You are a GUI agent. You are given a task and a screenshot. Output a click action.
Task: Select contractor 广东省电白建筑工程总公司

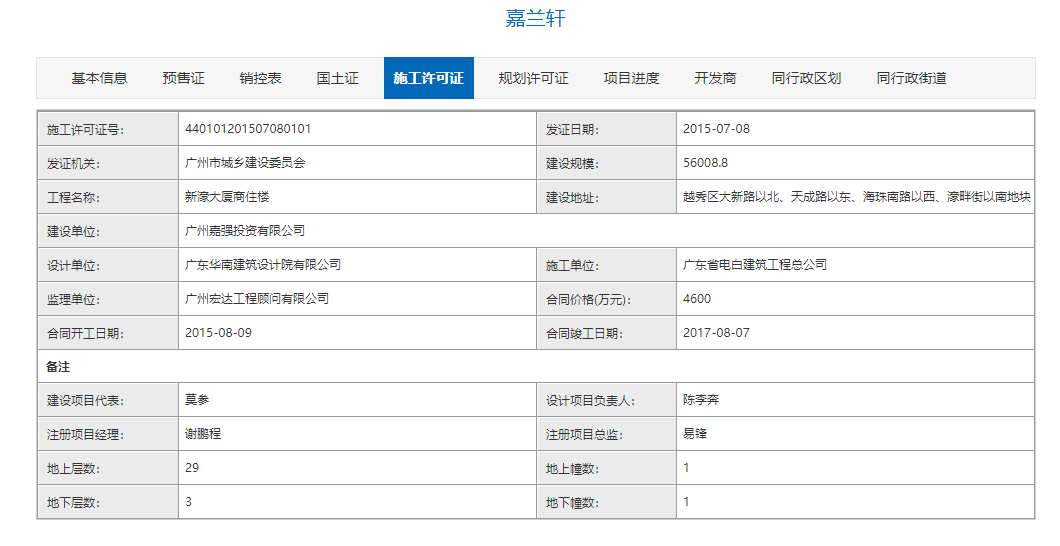pyautogui.click(x=755, y=264)
